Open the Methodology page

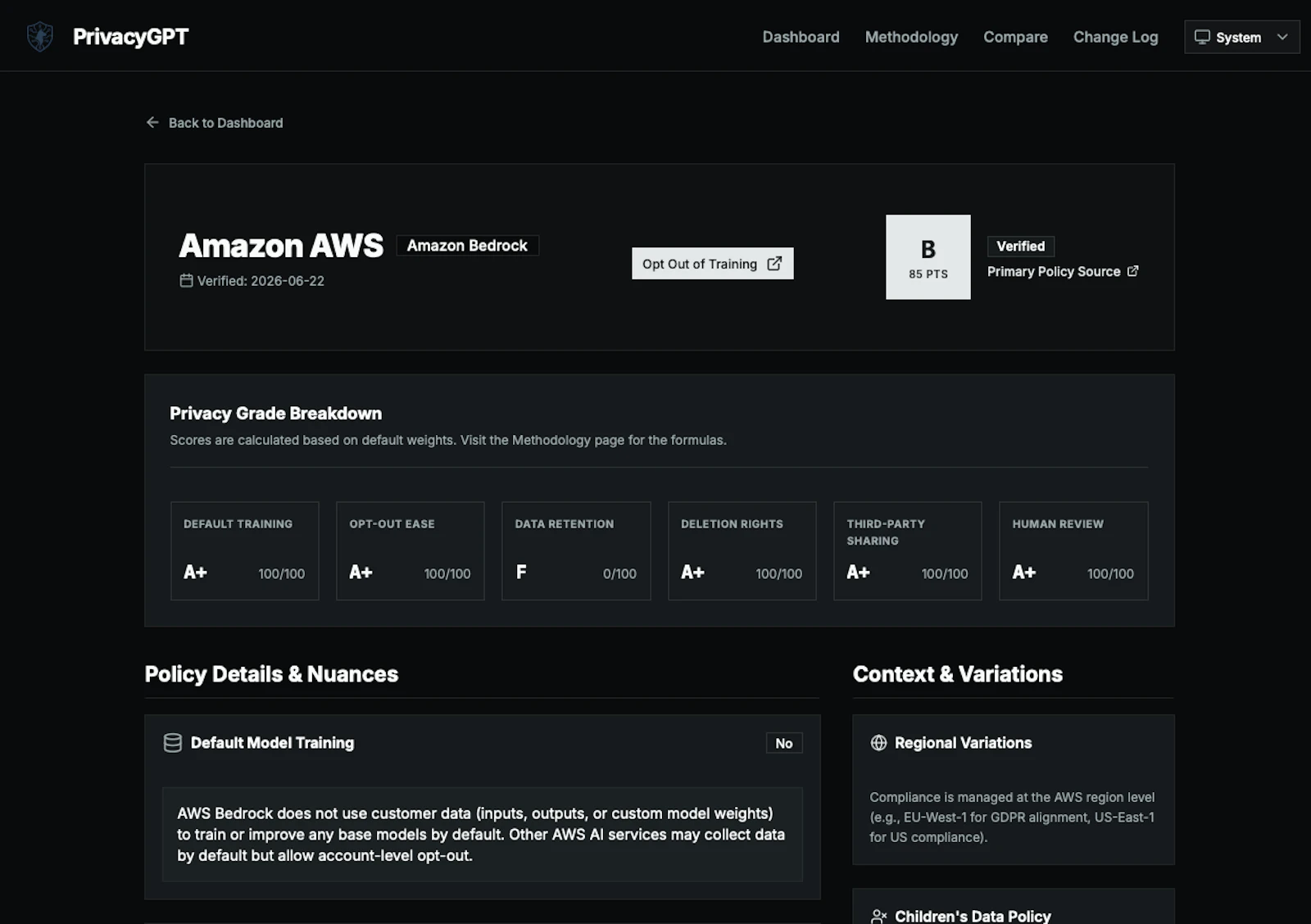(911, 37)
